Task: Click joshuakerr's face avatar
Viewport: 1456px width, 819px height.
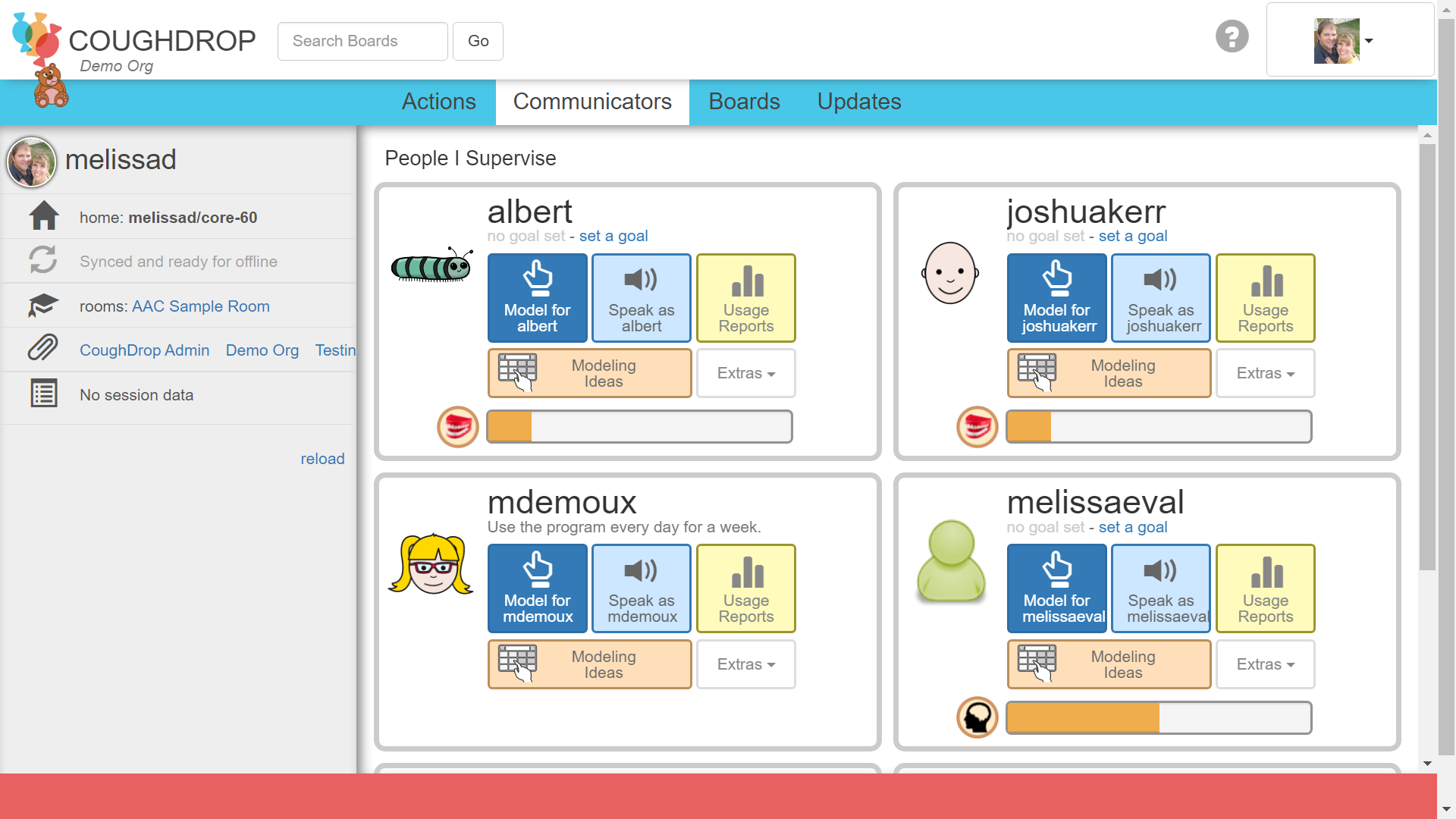Action: pos(950,273)
